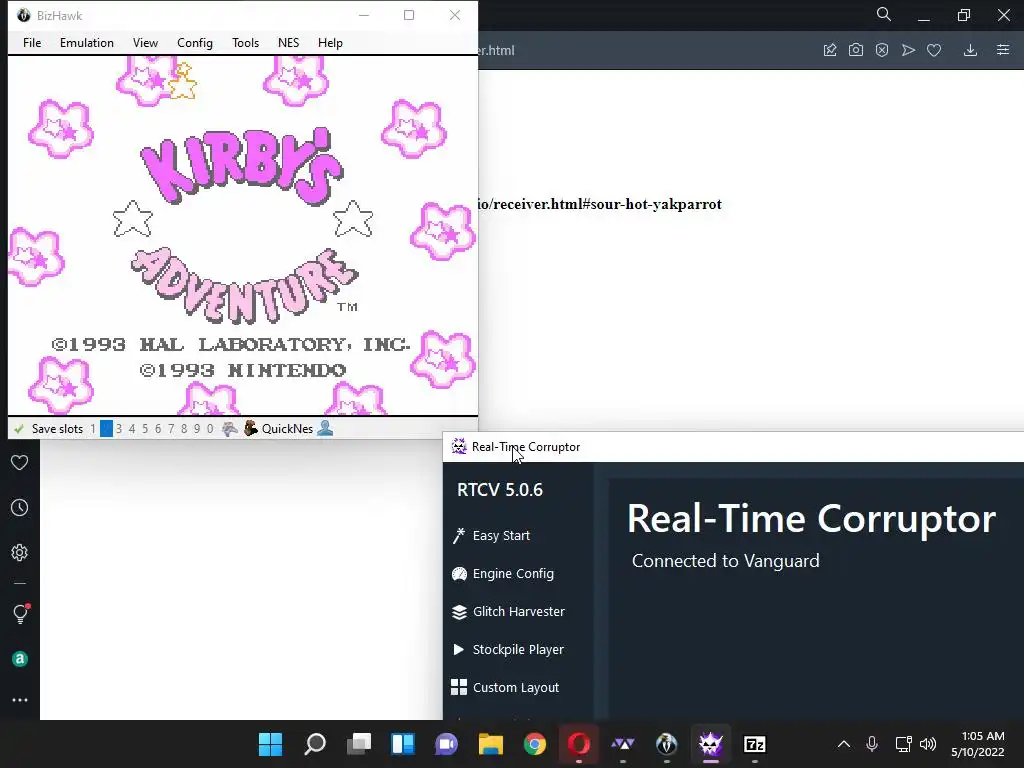
Task: Show hidden tray icons chevron
Action: tap(844, 744)
